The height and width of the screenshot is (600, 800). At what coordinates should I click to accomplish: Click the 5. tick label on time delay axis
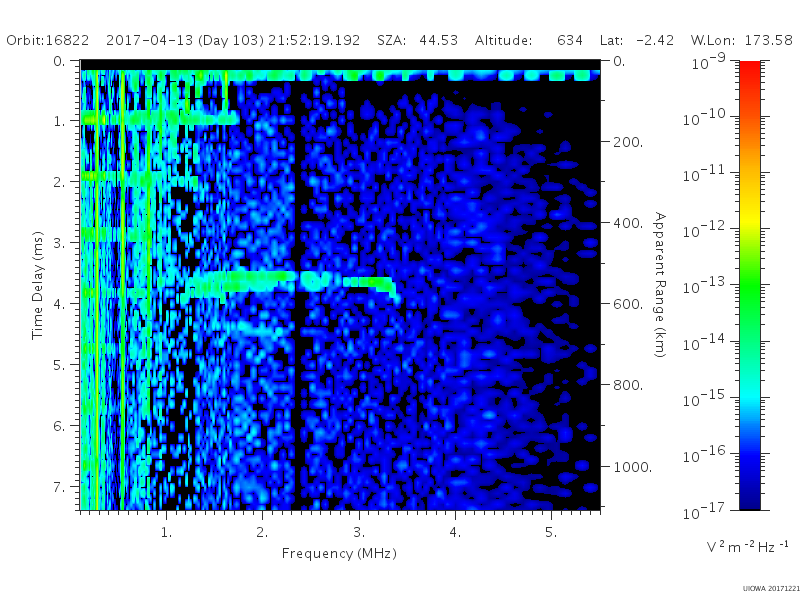[60, 365]
